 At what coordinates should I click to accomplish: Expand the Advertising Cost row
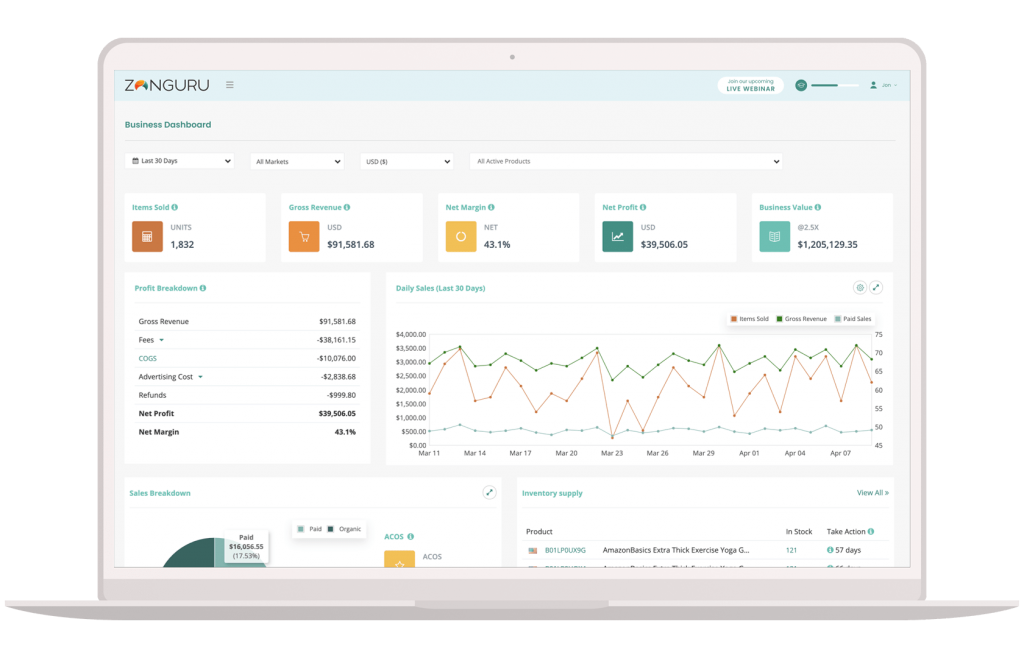click(200, 377)
